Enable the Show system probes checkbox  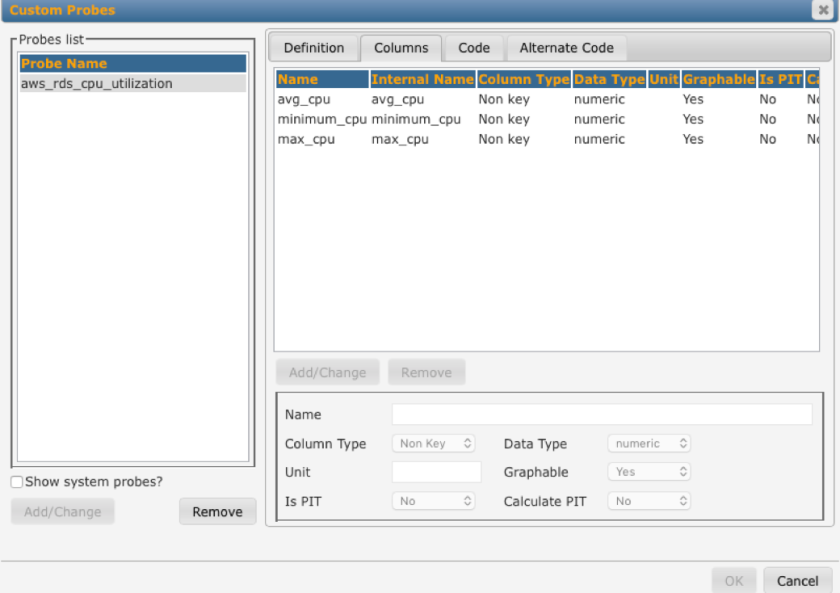point(17,482)
